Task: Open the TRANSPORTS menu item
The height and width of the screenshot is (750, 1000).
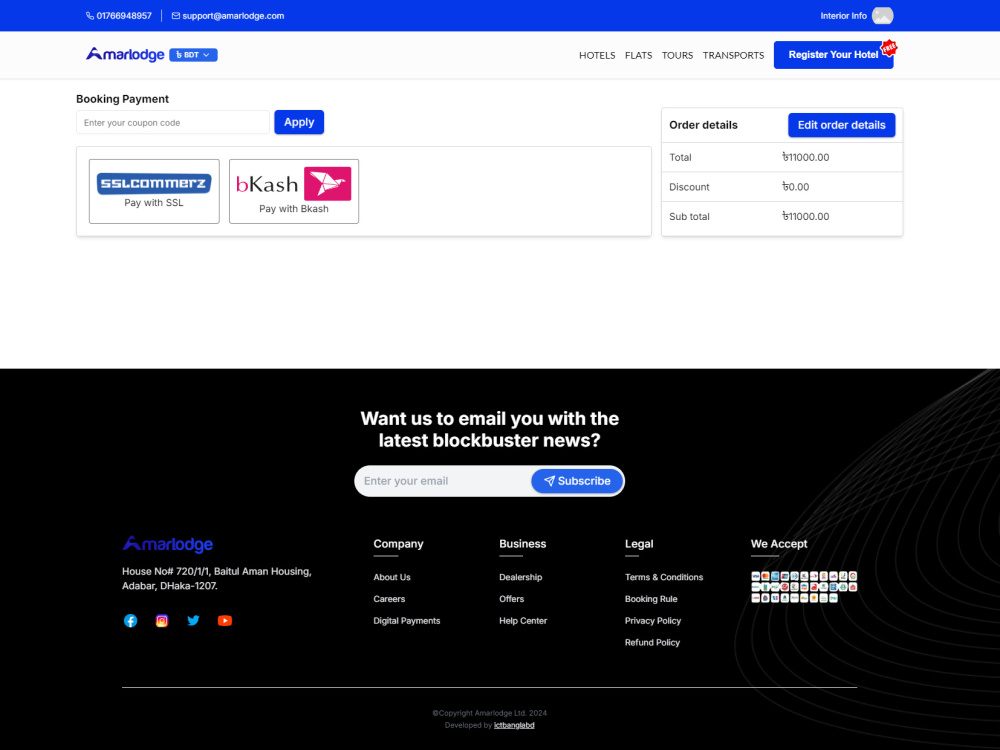Action: [x=733, y=55]
